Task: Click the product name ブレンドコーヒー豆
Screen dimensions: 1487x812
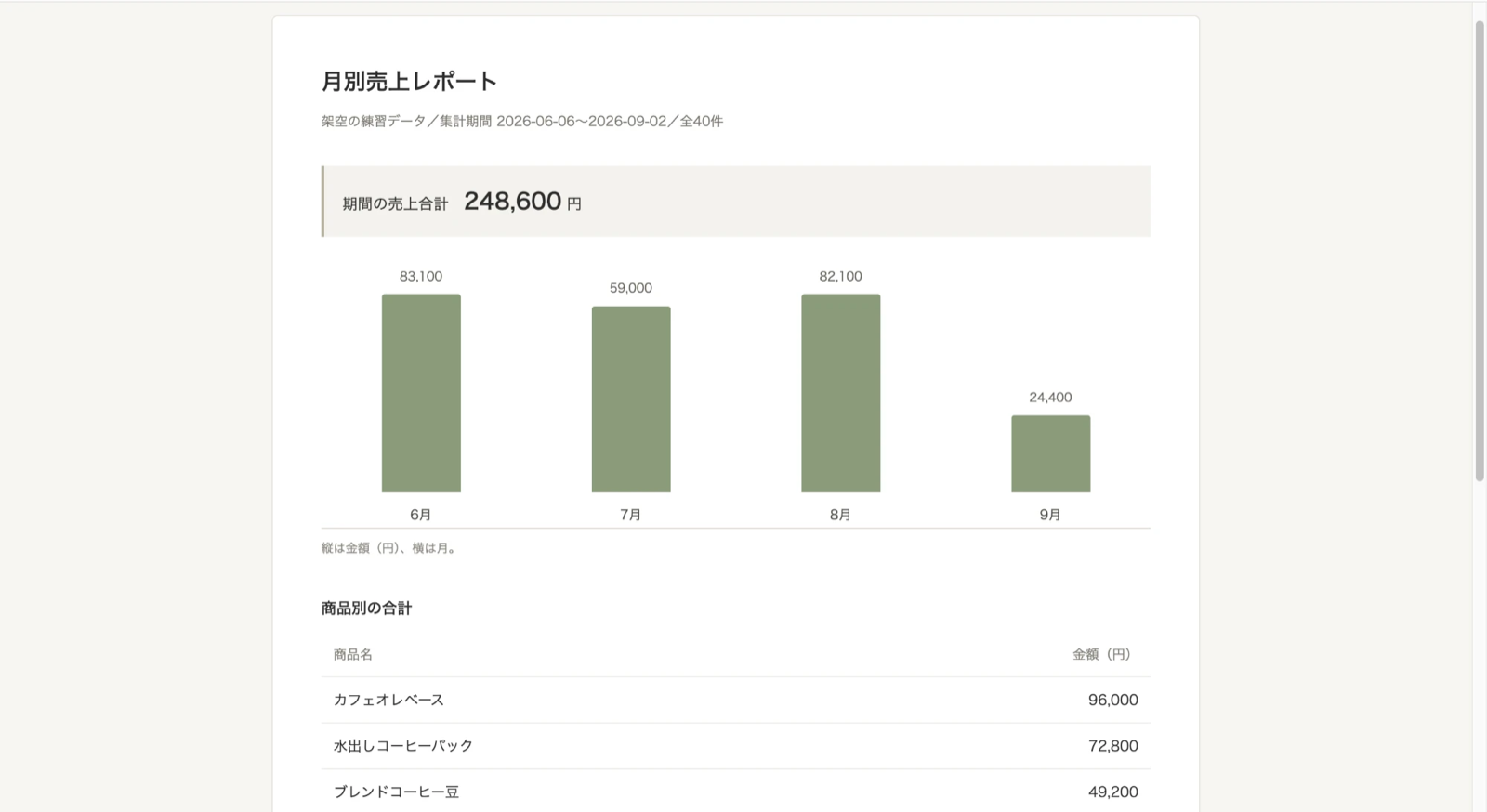Action: [x=396, y=792]
